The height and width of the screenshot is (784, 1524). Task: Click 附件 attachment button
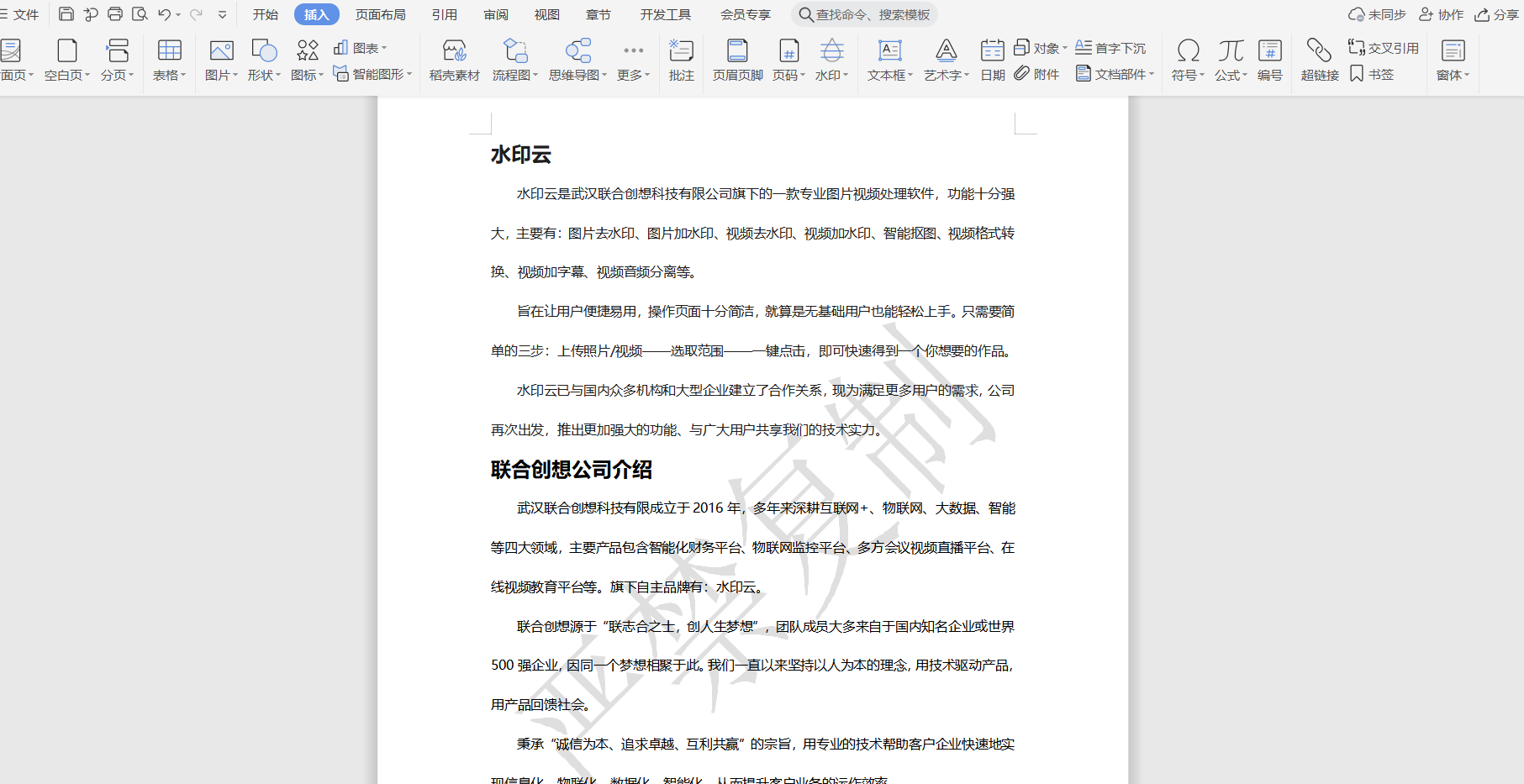pyautogui.click(x=1036, y=74)
